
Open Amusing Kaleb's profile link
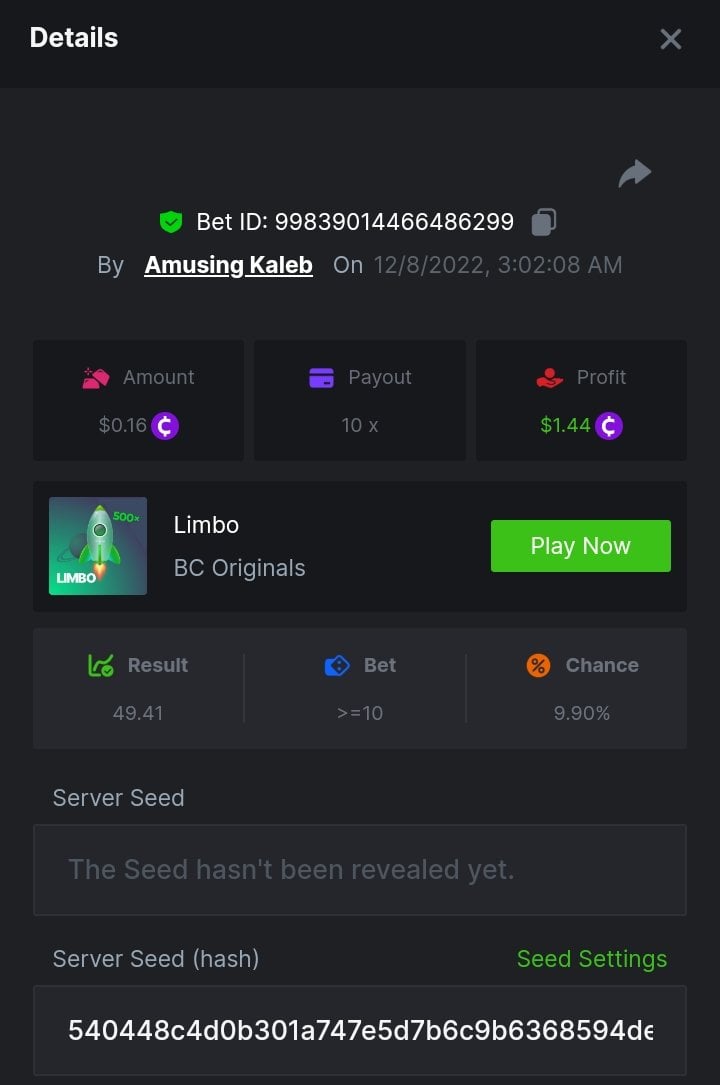coord(228,265)
